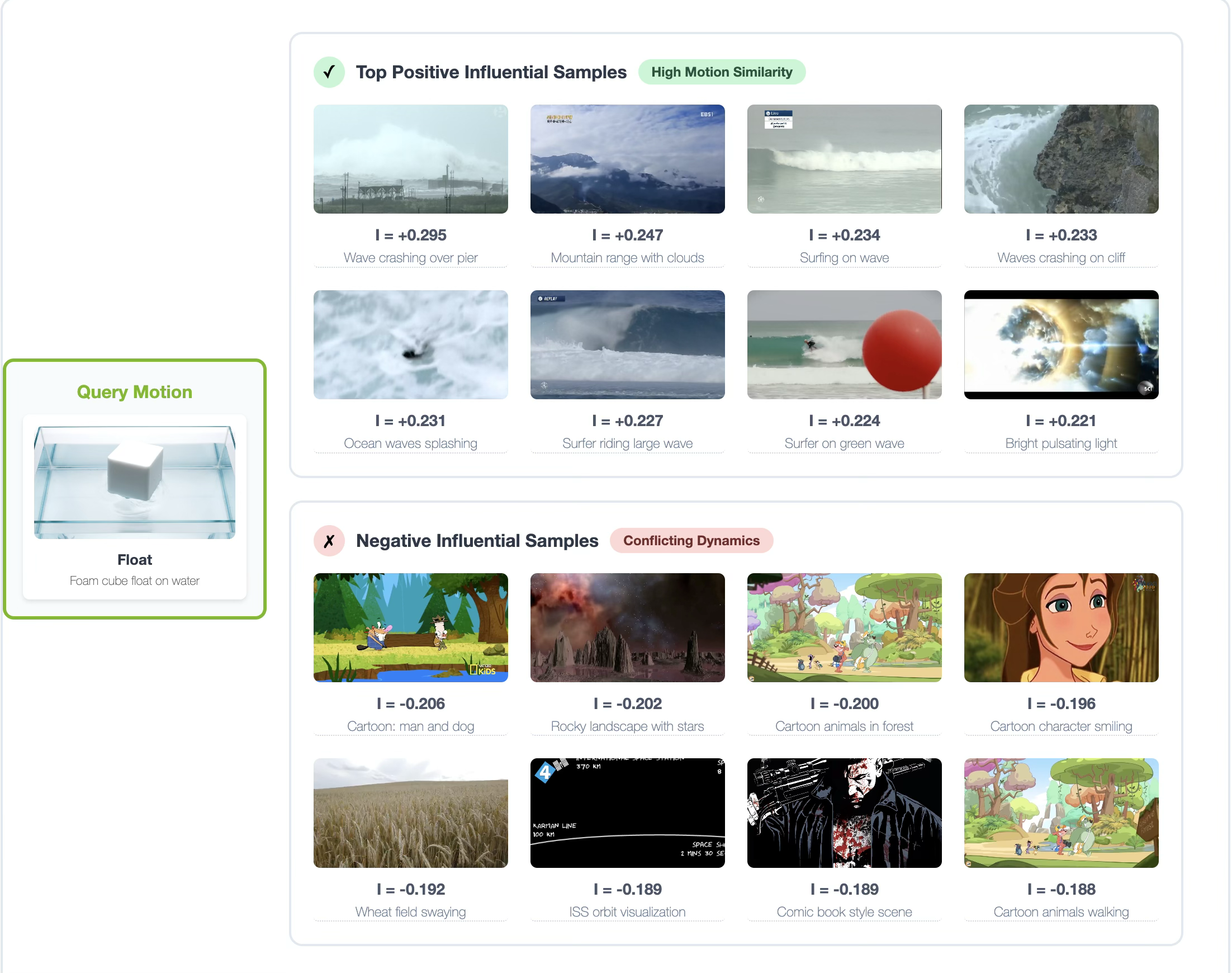1232x973 pixels.
Task: Click the Cartoon character smiling thumbnail
Action: 1061,628
